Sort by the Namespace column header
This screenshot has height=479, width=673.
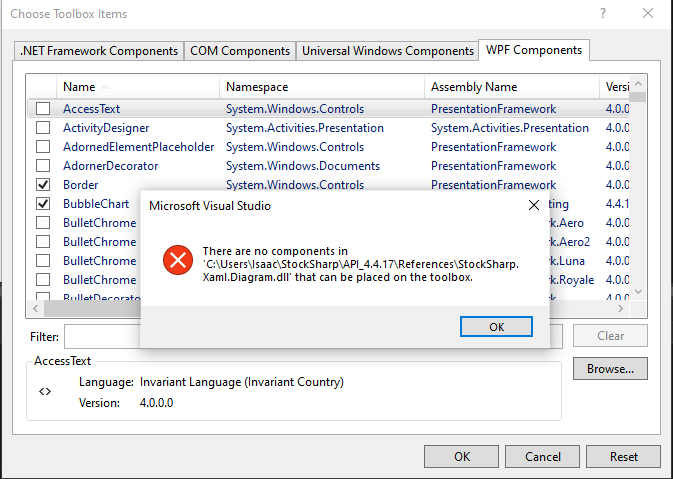tap(322, 87)
